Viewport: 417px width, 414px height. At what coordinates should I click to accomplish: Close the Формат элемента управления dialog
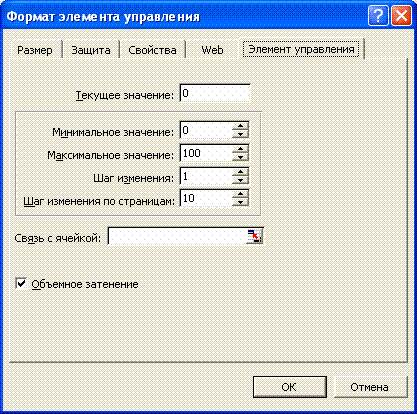click(401, 16)
